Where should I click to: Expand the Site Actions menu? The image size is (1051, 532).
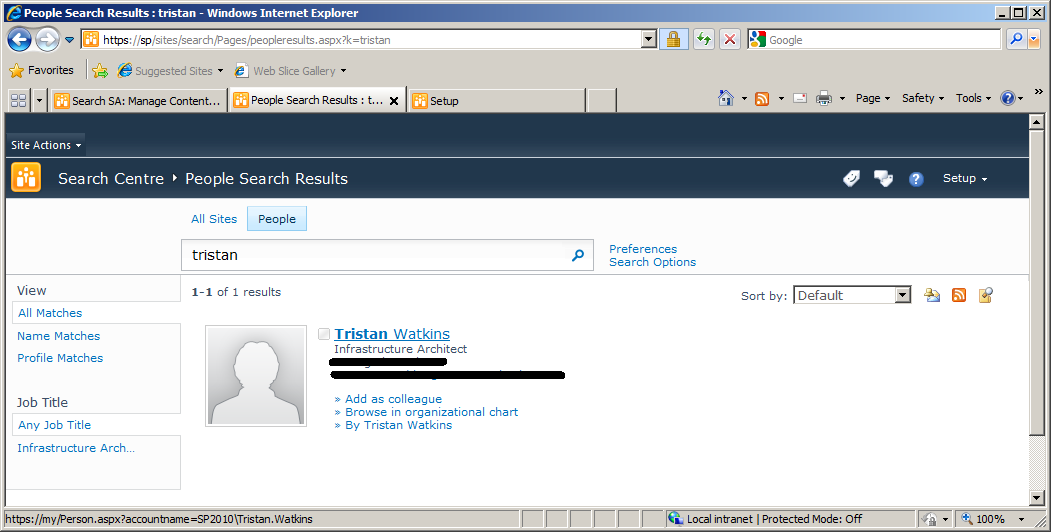pyautogui.click(x=46, y=145)
